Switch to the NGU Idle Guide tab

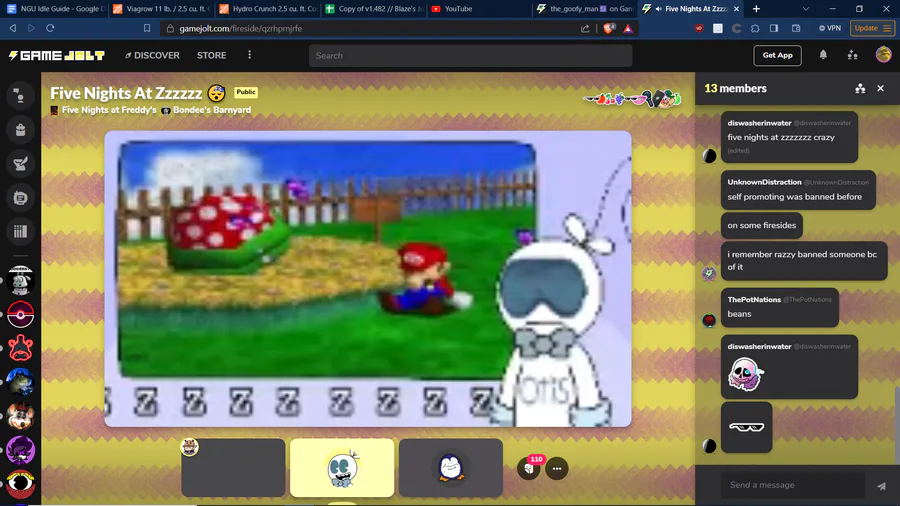coord(55,9)
